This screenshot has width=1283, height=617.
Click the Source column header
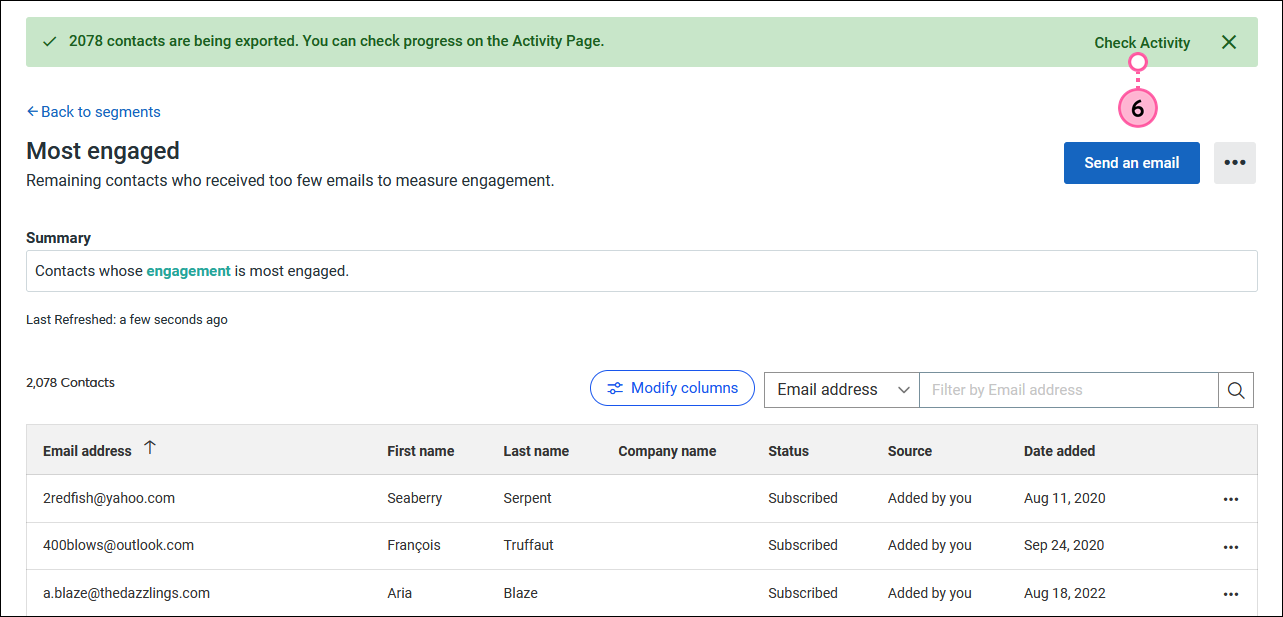point(910,451)
